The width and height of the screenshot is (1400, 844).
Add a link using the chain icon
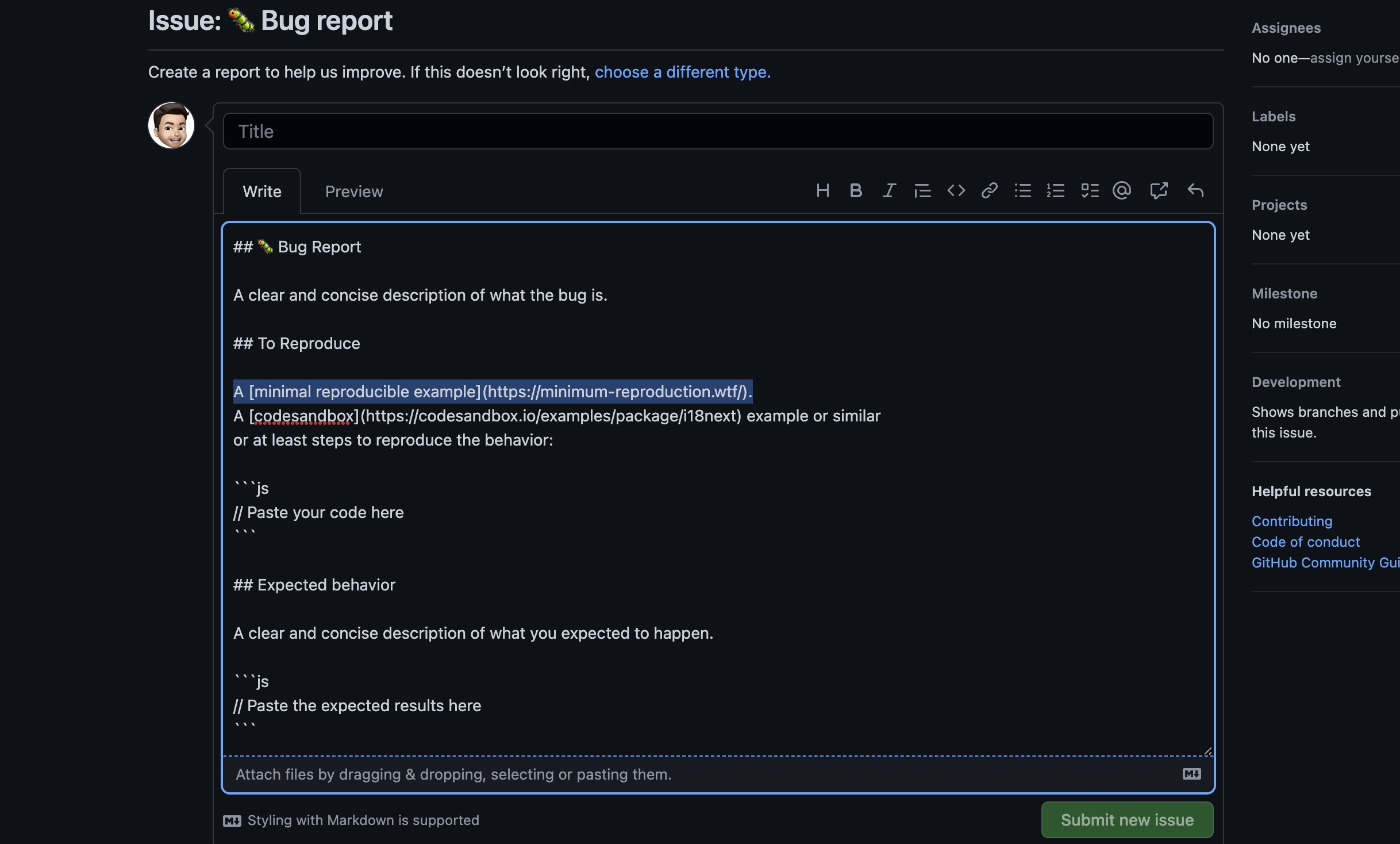(x=989, y=191)
